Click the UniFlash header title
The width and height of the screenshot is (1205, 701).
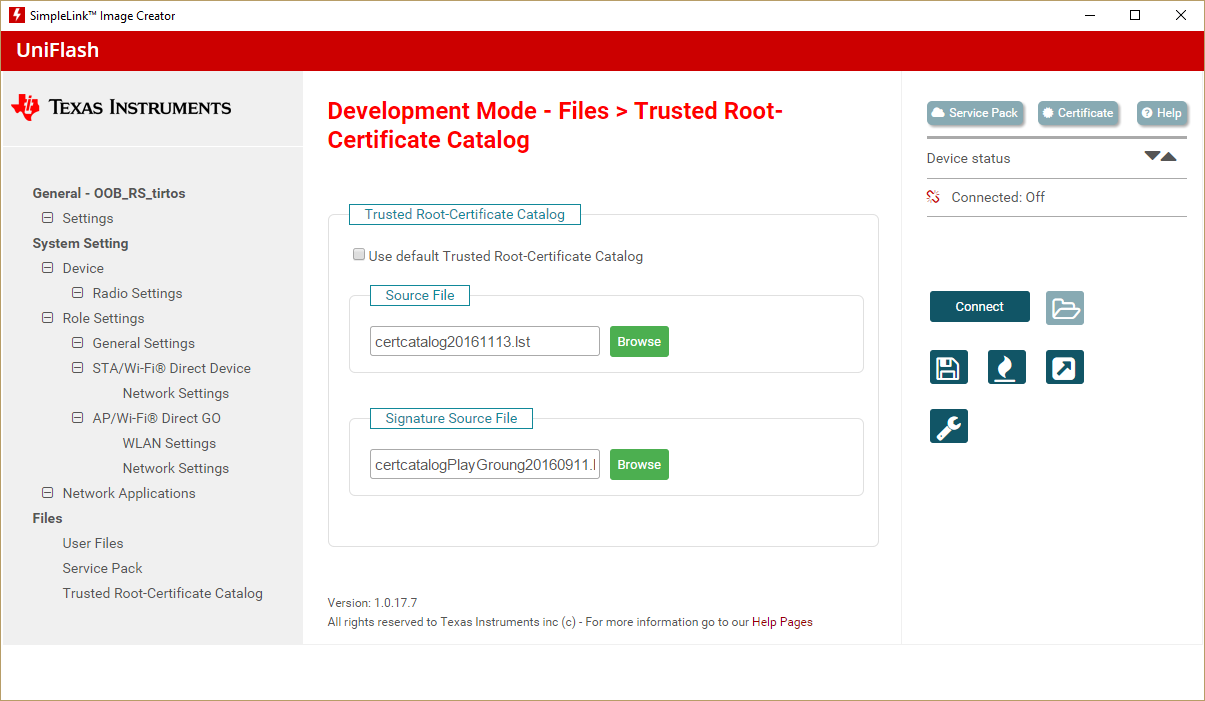pyautogui.click(x=58, y=50)
